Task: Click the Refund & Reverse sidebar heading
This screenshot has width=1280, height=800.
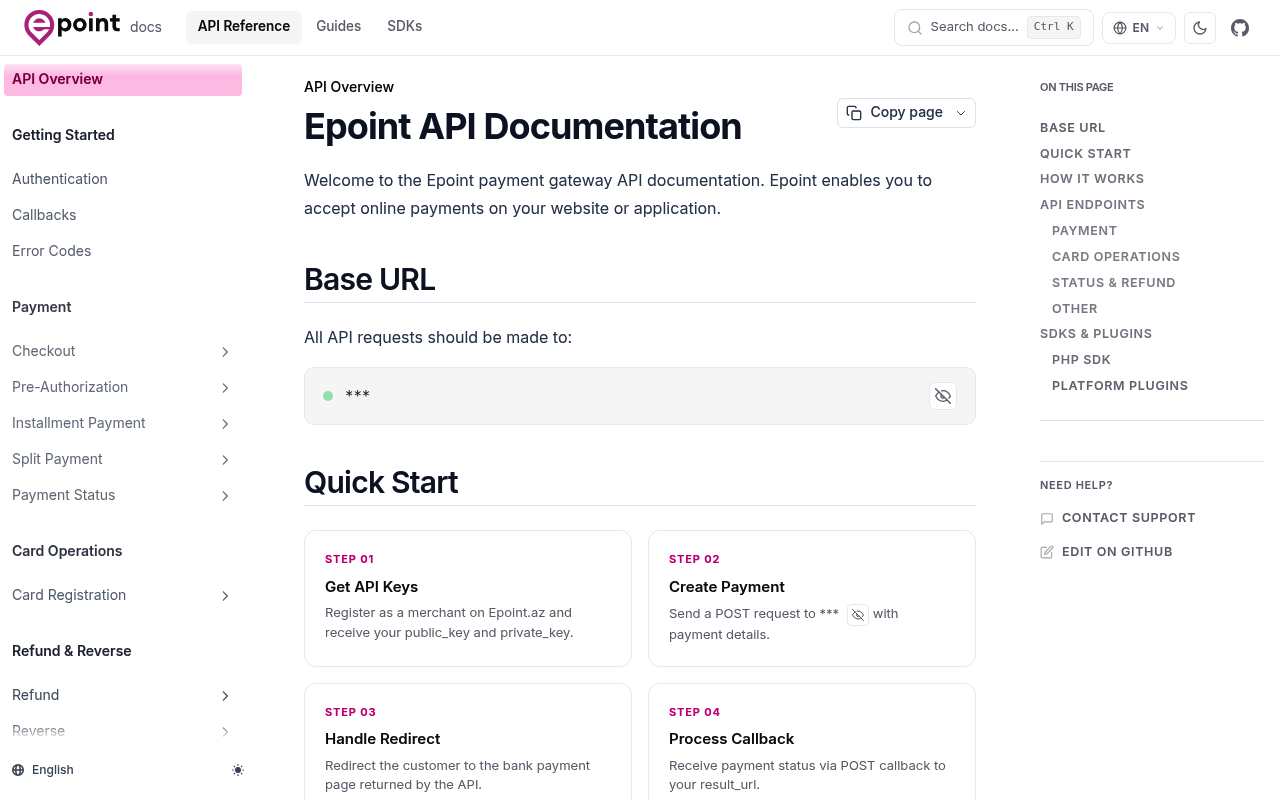Action: point(72,651)
